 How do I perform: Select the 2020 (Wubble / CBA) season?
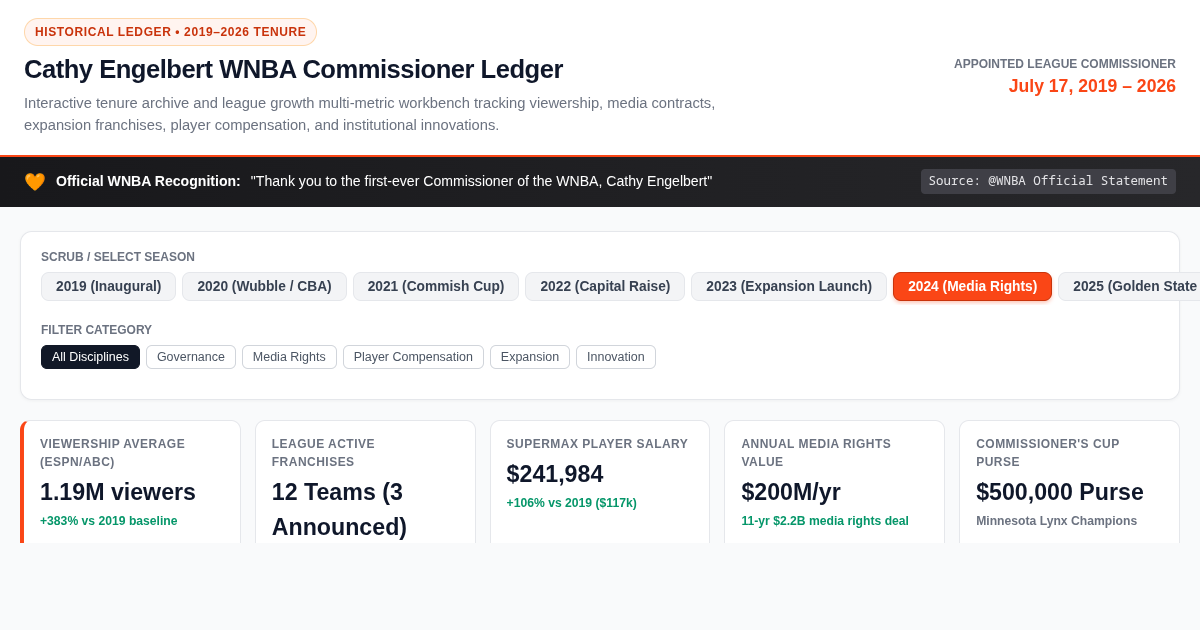[x=264, y=286]
